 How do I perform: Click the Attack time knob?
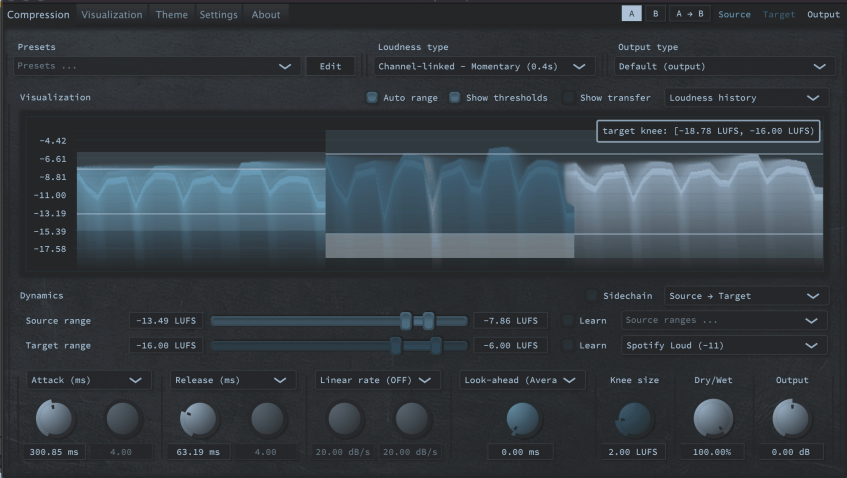point(54,419)
